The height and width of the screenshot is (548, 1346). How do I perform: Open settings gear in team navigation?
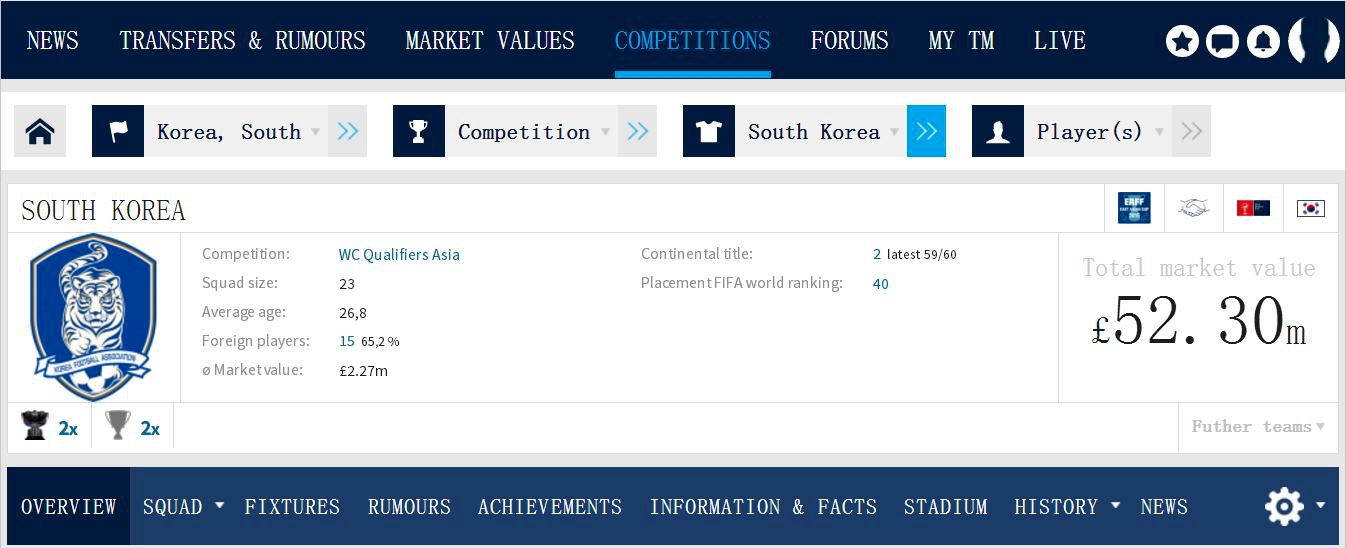(1284, 506)
